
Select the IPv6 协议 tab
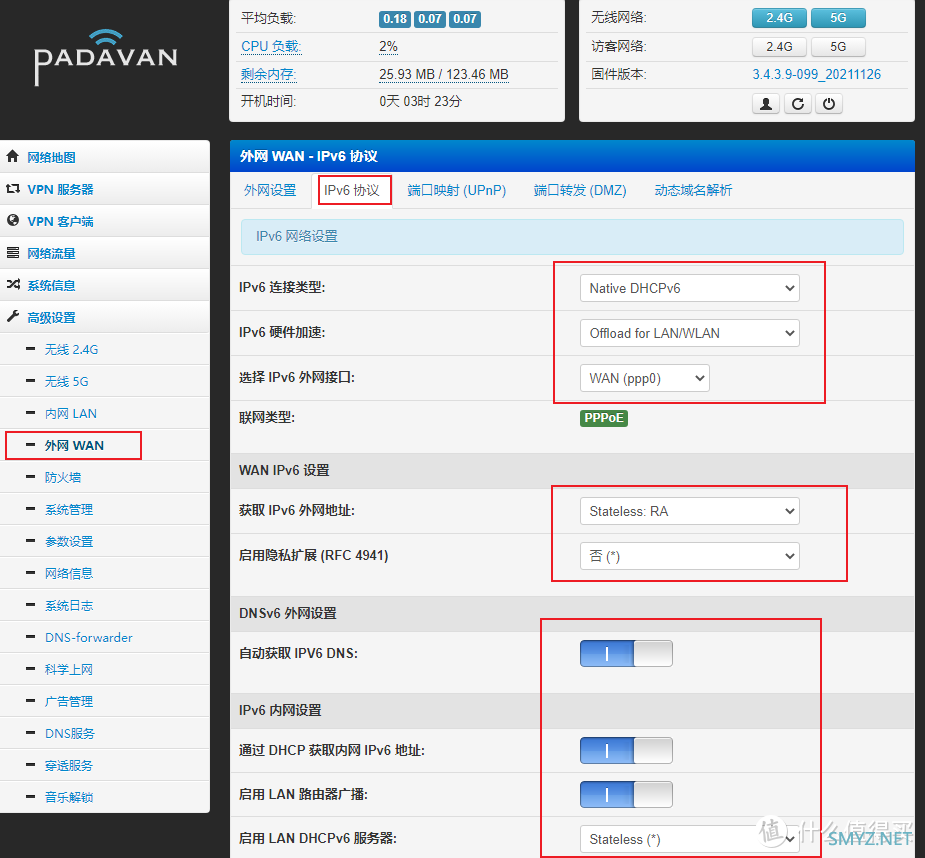point(352,190)
